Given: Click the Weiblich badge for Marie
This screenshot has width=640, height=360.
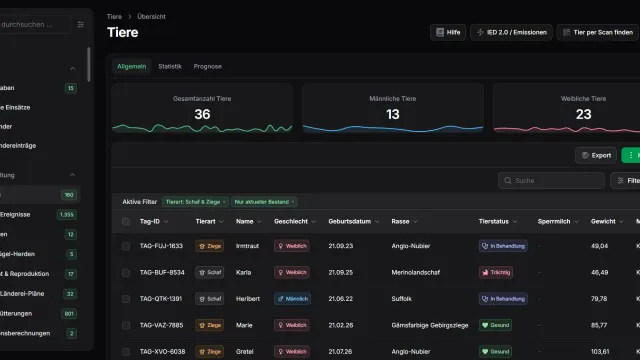Looking at the screenshot, I should click(x=291, y=325).
